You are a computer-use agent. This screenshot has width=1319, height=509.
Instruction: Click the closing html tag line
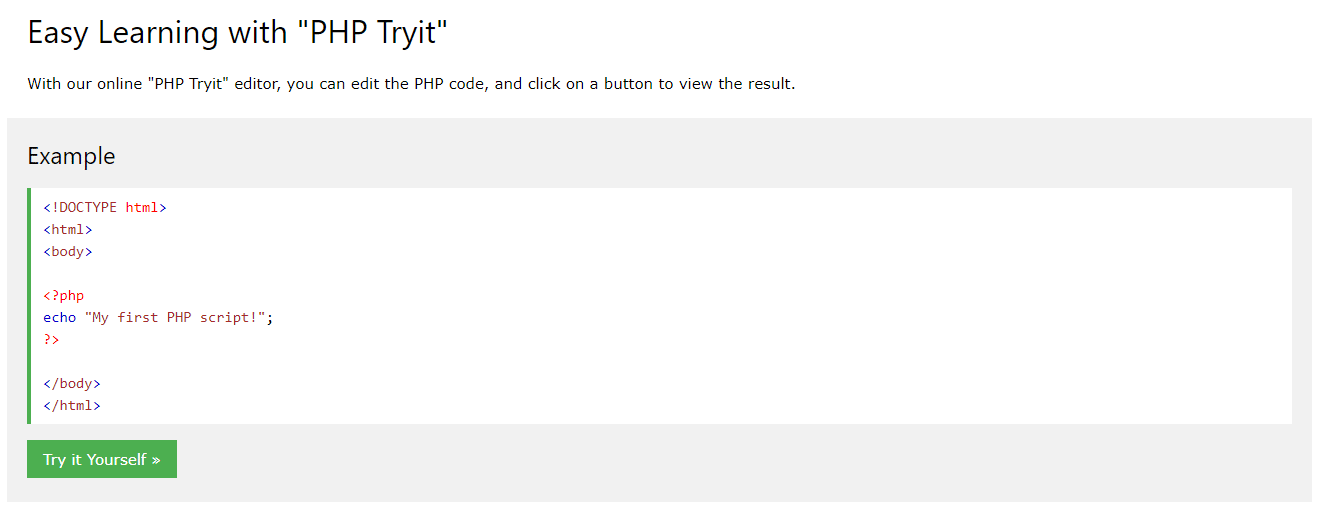point(71,406)
